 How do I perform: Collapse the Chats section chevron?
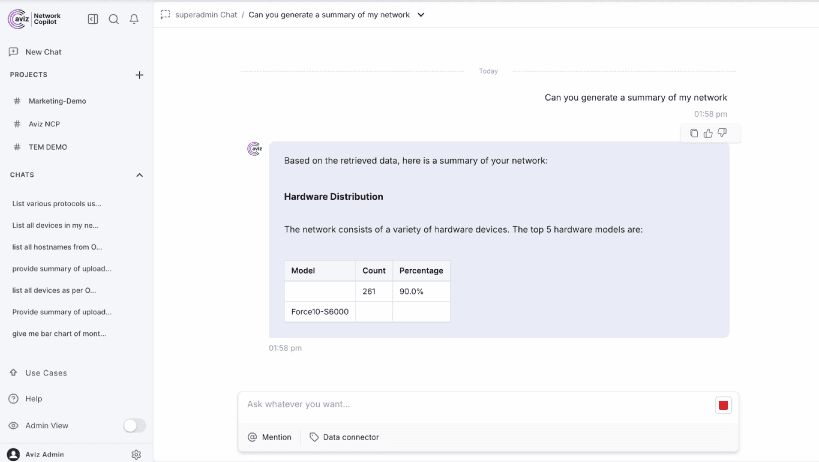[x=139, y=175]
